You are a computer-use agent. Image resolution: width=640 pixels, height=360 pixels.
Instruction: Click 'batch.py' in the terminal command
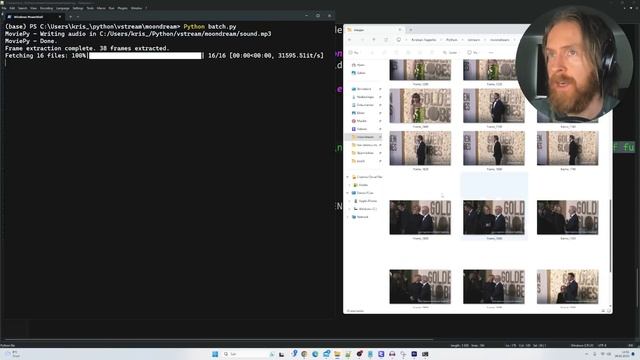tap(222, 27)
